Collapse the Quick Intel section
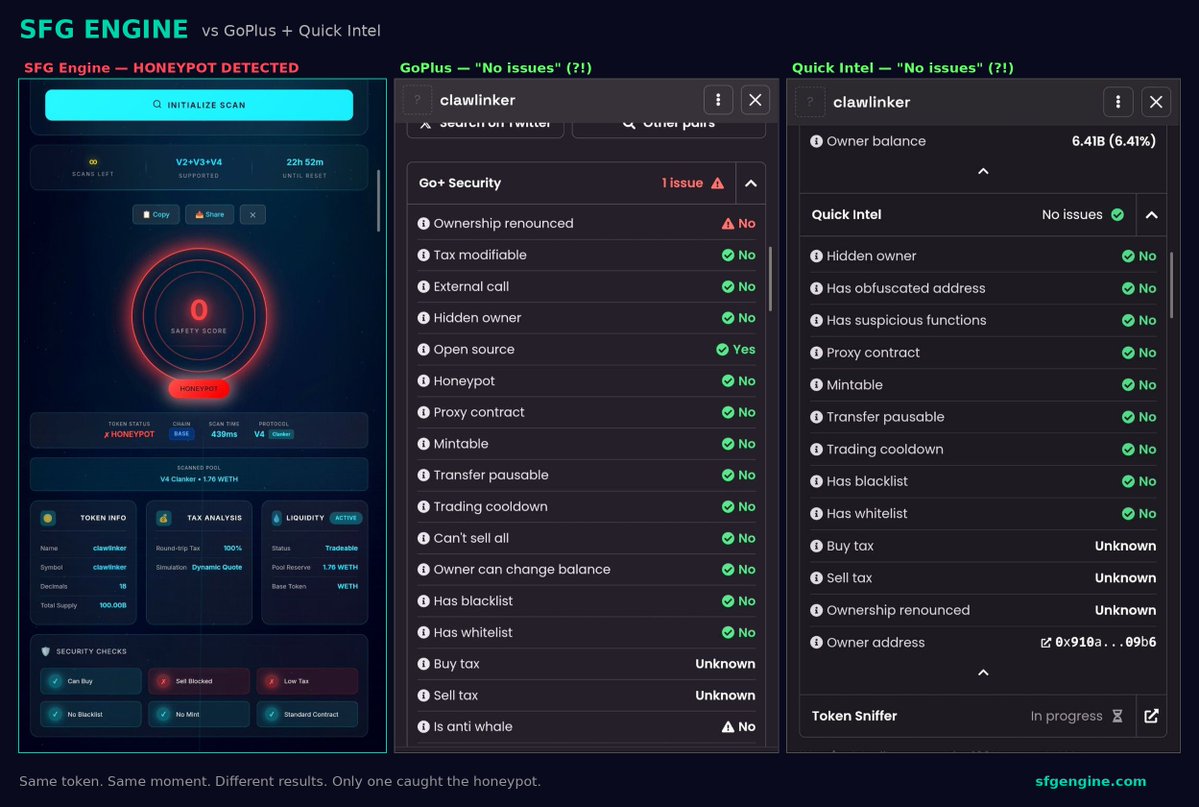1199x807 pixels. point(1150,214)
